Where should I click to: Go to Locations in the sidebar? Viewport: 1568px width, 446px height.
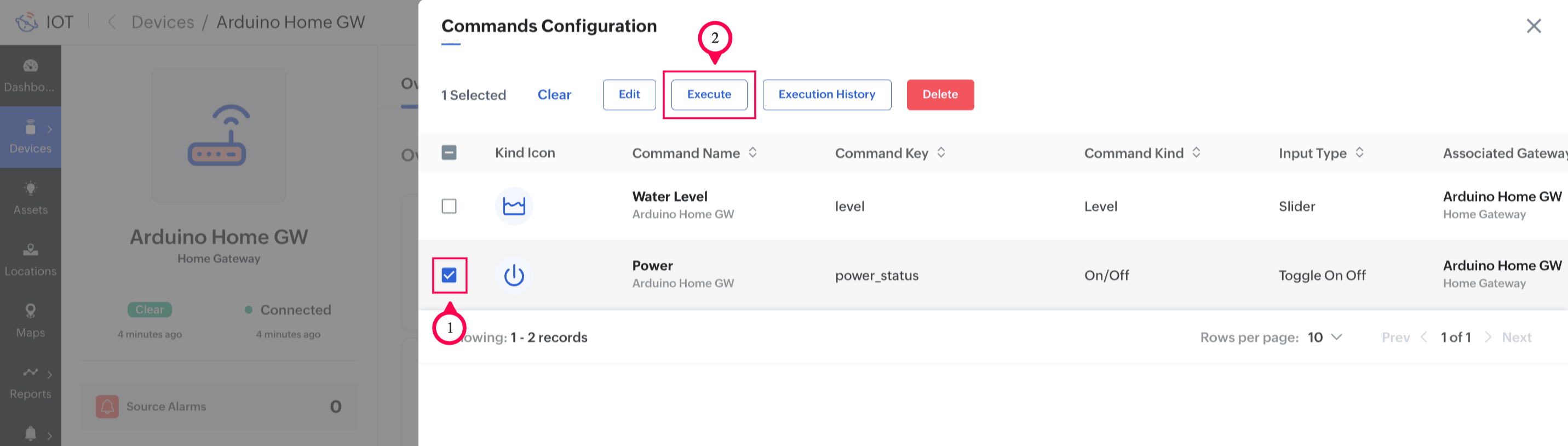click(x=31, y=259)
